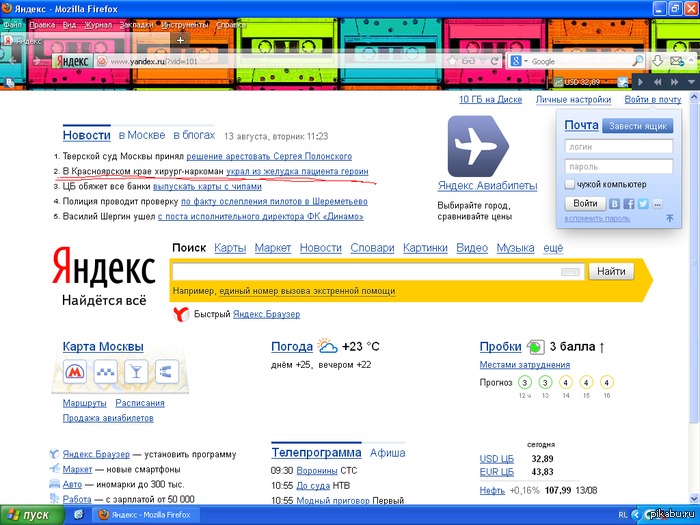Click the USD ЦБ exchange rate link

(x=496, y=459)
